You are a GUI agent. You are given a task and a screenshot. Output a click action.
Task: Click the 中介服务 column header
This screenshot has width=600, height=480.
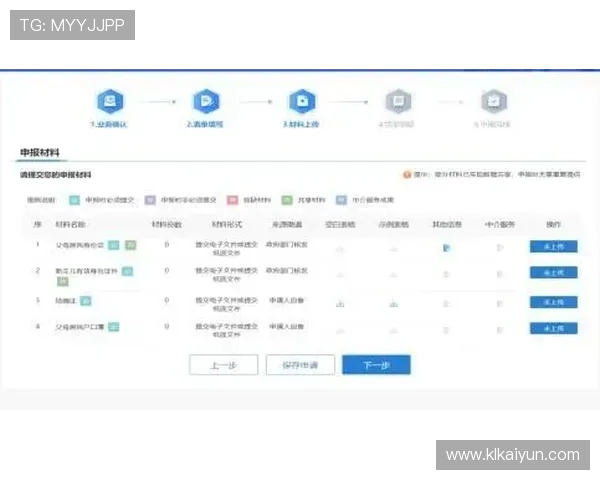pyautogui.click(x=500, y=225)
